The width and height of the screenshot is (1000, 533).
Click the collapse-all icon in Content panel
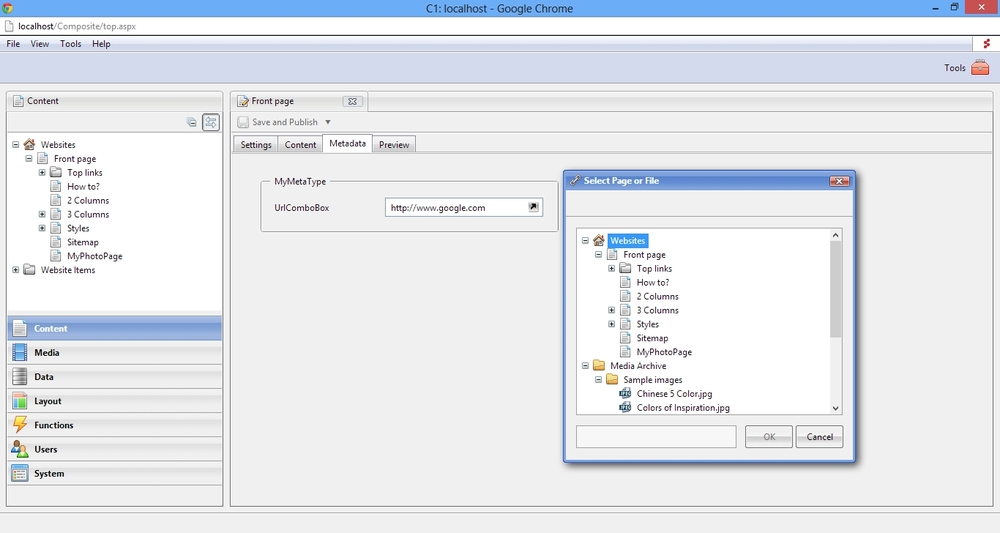(x=192, y=122)
